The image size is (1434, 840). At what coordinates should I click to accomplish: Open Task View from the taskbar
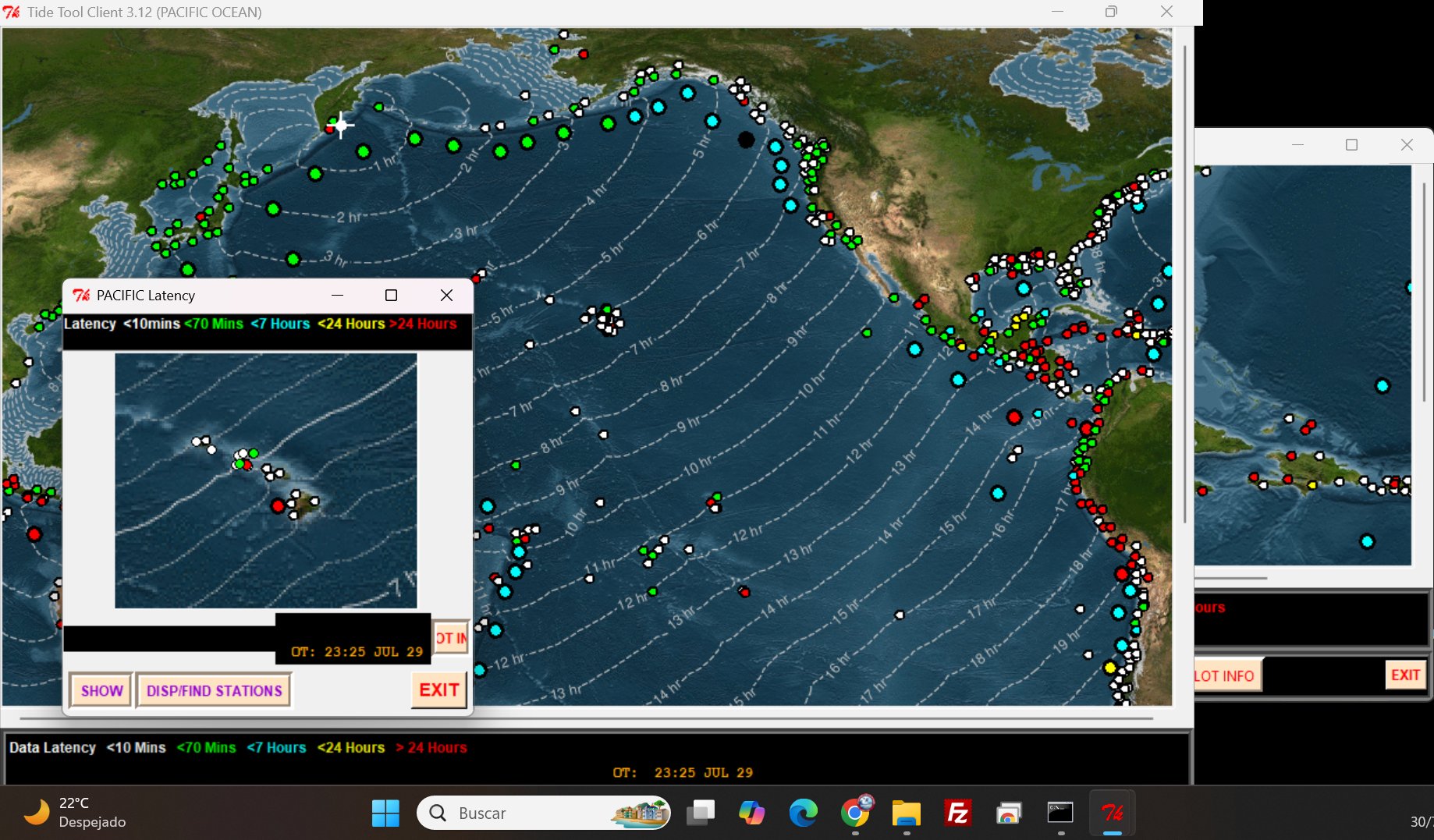coord(700,813)
